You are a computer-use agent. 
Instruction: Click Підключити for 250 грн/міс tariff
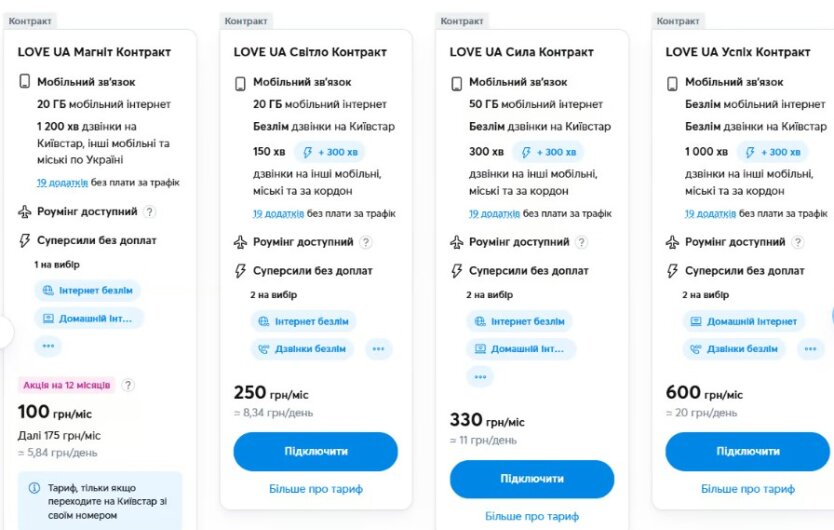[316, 451]
